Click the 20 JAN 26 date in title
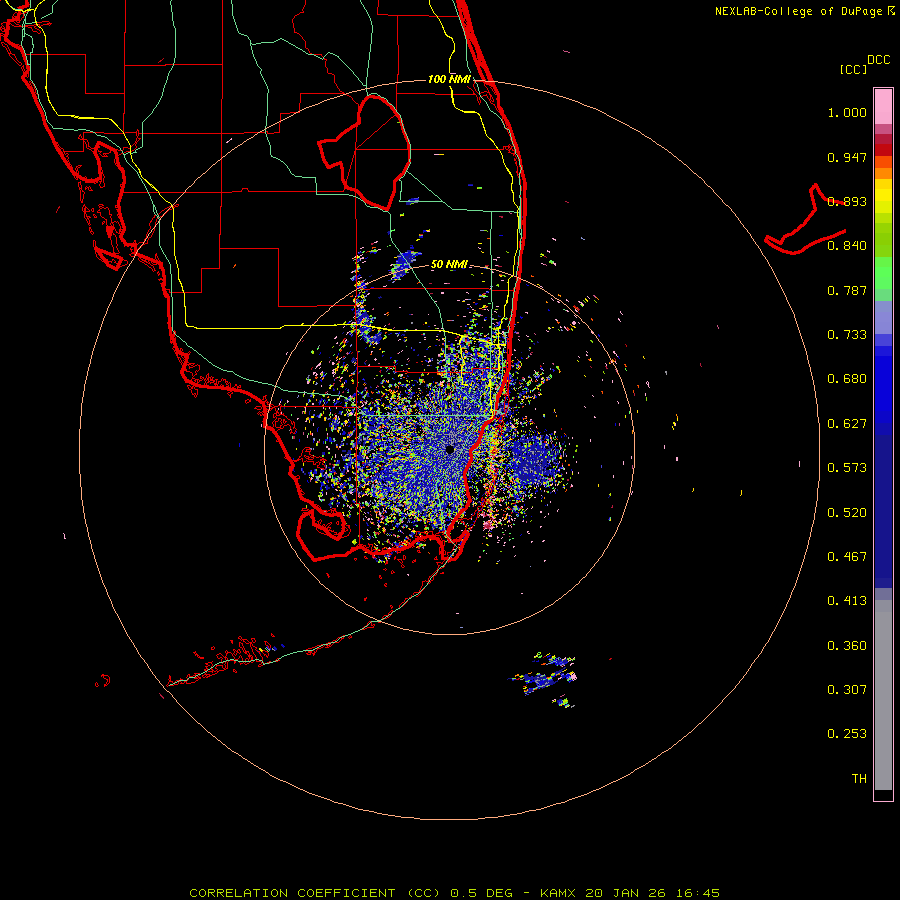 click(x=626, y=893)
